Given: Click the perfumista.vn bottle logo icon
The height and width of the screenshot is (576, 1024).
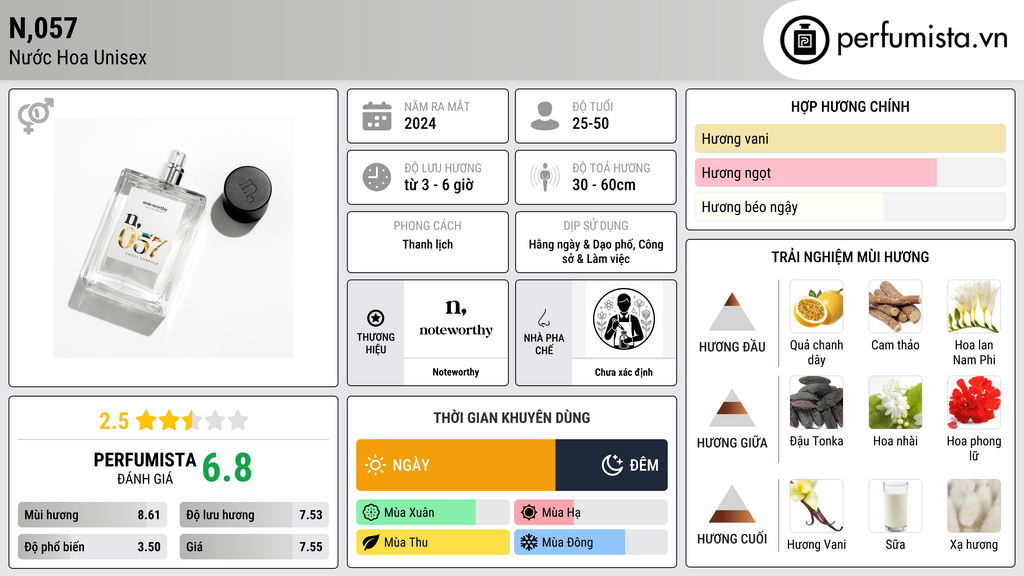Looking at the screenshot, I should pos(804,40).
